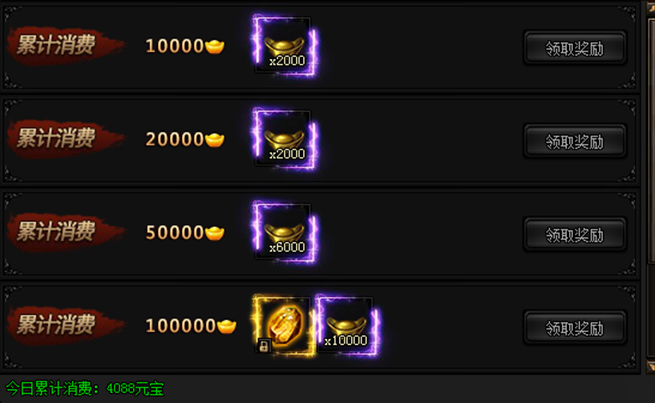This screenshot has height=403, width=655.
Task: Claim reward for 50000 cumulative spending
Action: click(x=575, y=234)
